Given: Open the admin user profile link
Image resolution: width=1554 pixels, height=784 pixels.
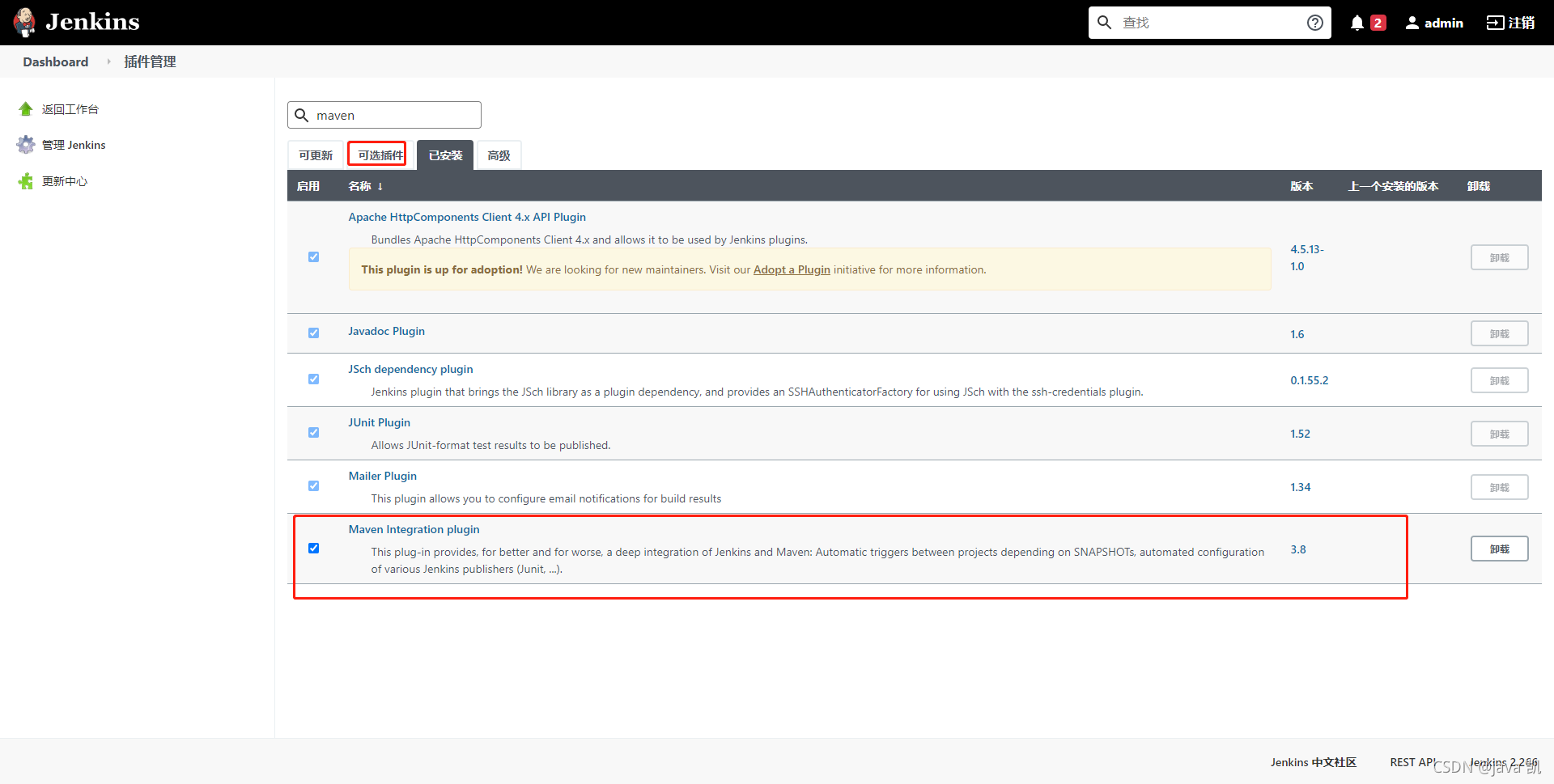Looking at the screenshot, I should (1434, 23).
